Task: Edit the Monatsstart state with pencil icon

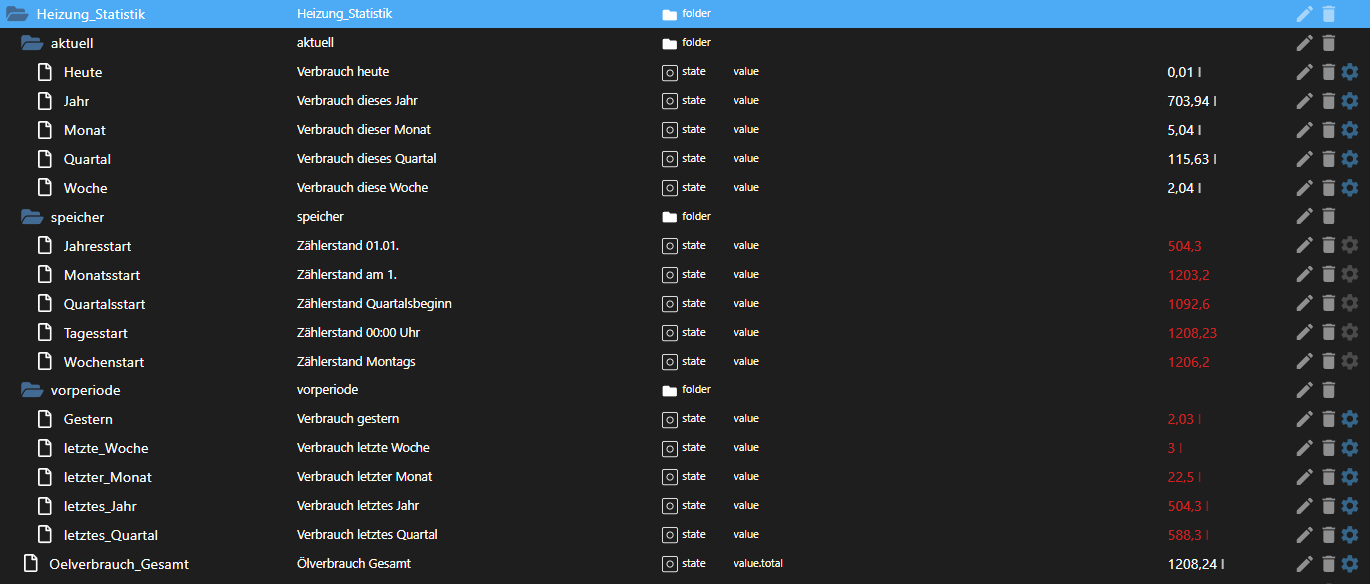Action: pyautogui.click(x=1304, y=274)
